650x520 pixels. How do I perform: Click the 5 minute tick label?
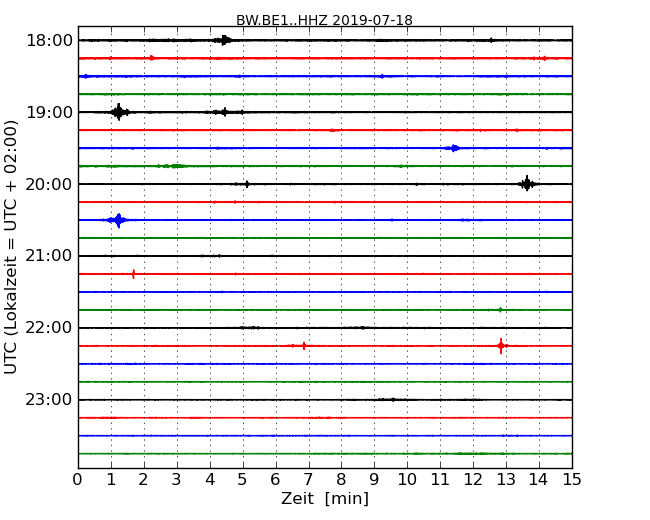click(242, 479)
